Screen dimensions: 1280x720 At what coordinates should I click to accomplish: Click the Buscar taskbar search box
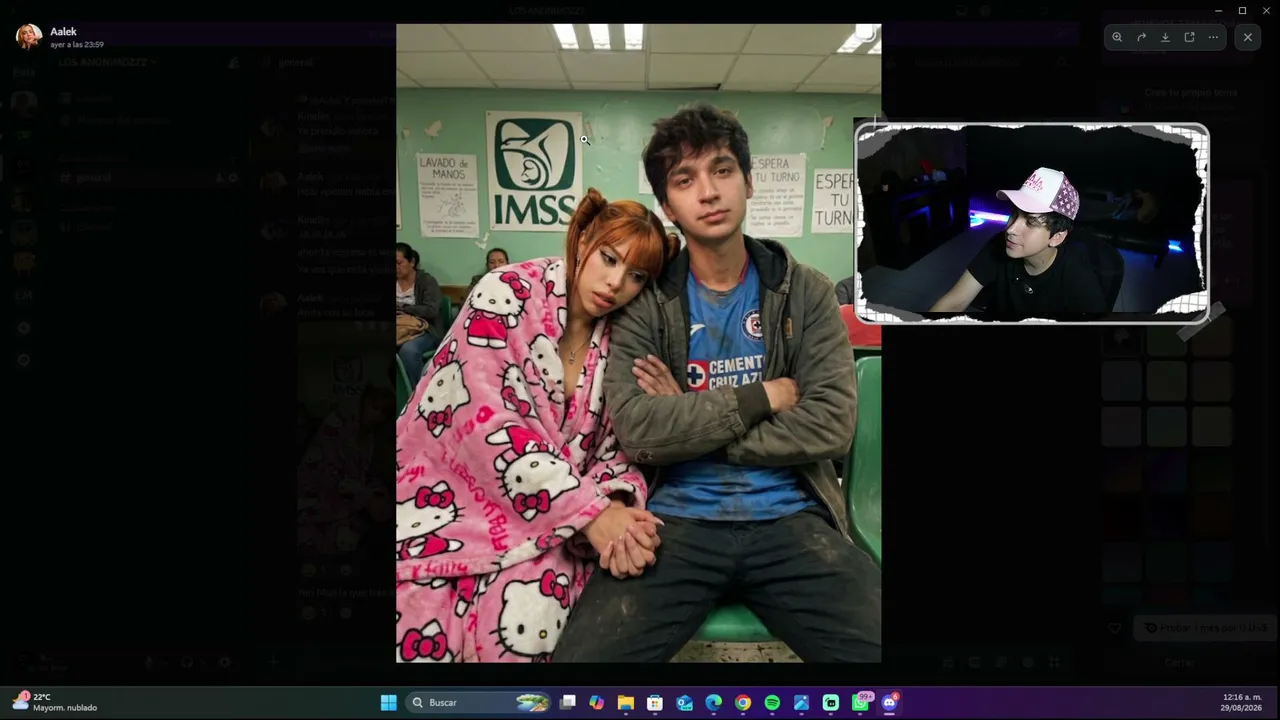point(480,703)
